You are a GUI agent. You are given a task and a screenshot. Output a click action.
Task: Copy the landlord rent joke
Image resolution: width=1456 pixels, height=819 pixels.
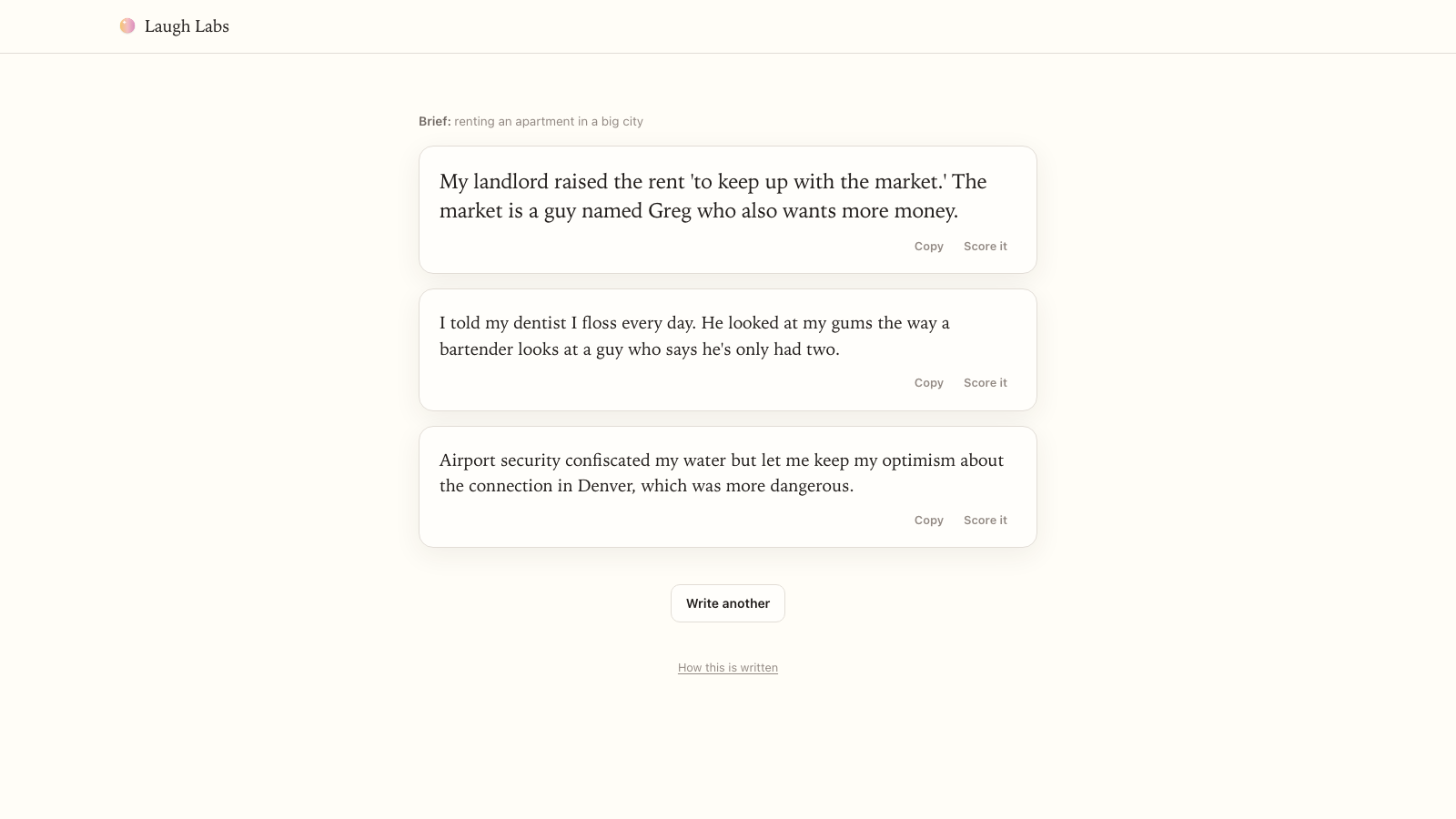point(929,247)
